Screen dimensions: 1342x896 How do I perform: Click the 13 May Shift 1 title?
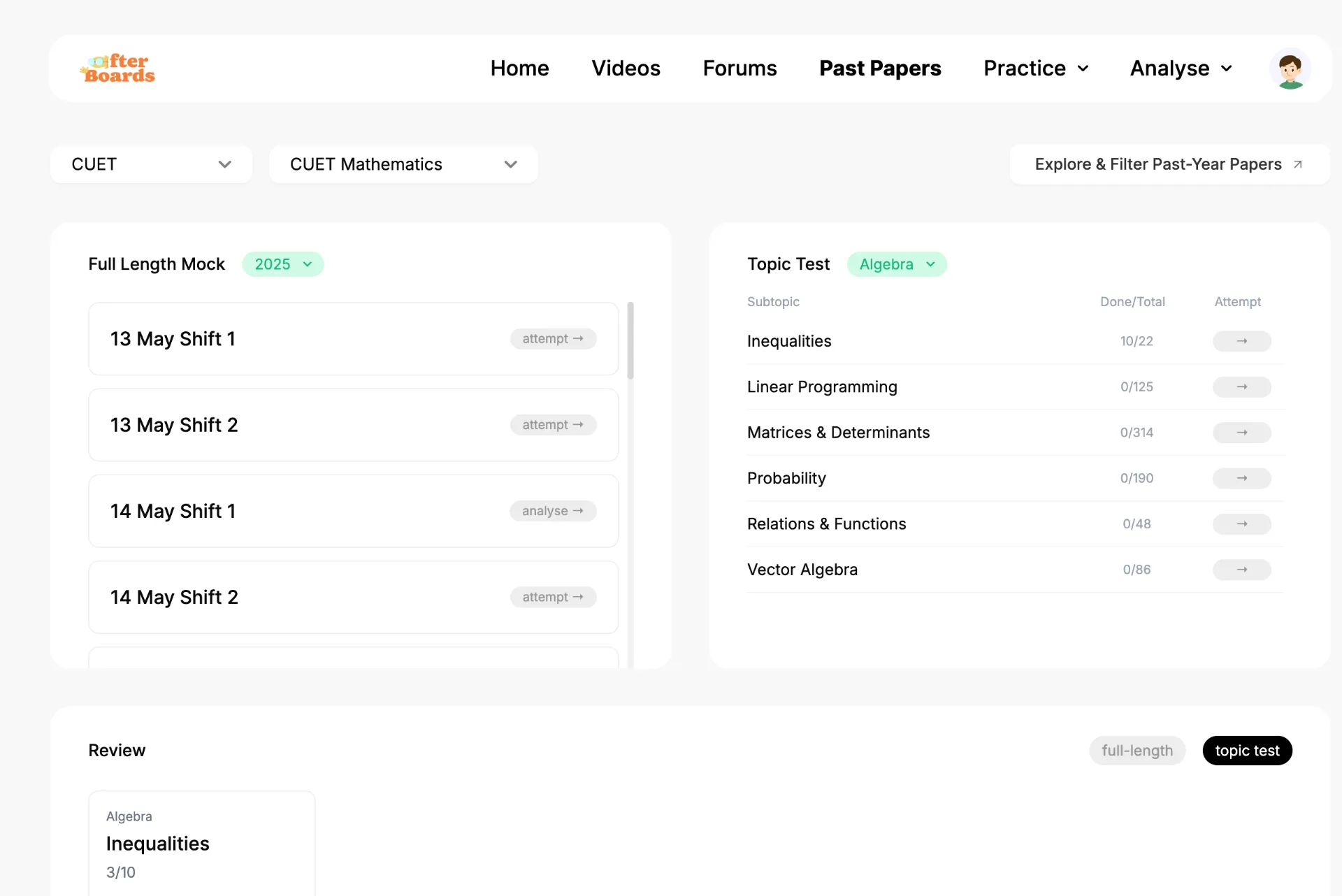[x=173, y=339]
